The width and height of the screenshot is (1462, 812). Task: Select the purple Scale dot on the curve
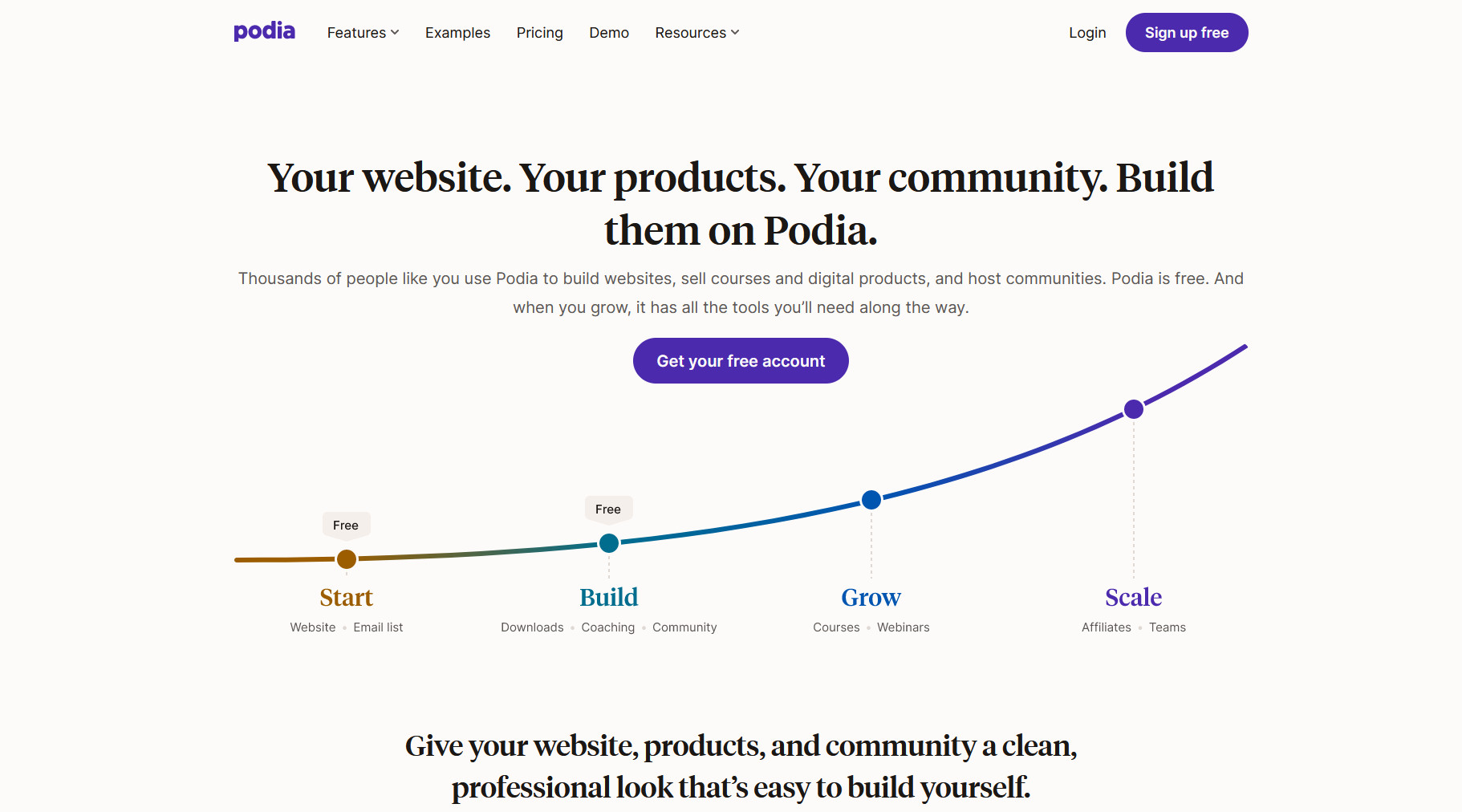tap(1134, 409)
